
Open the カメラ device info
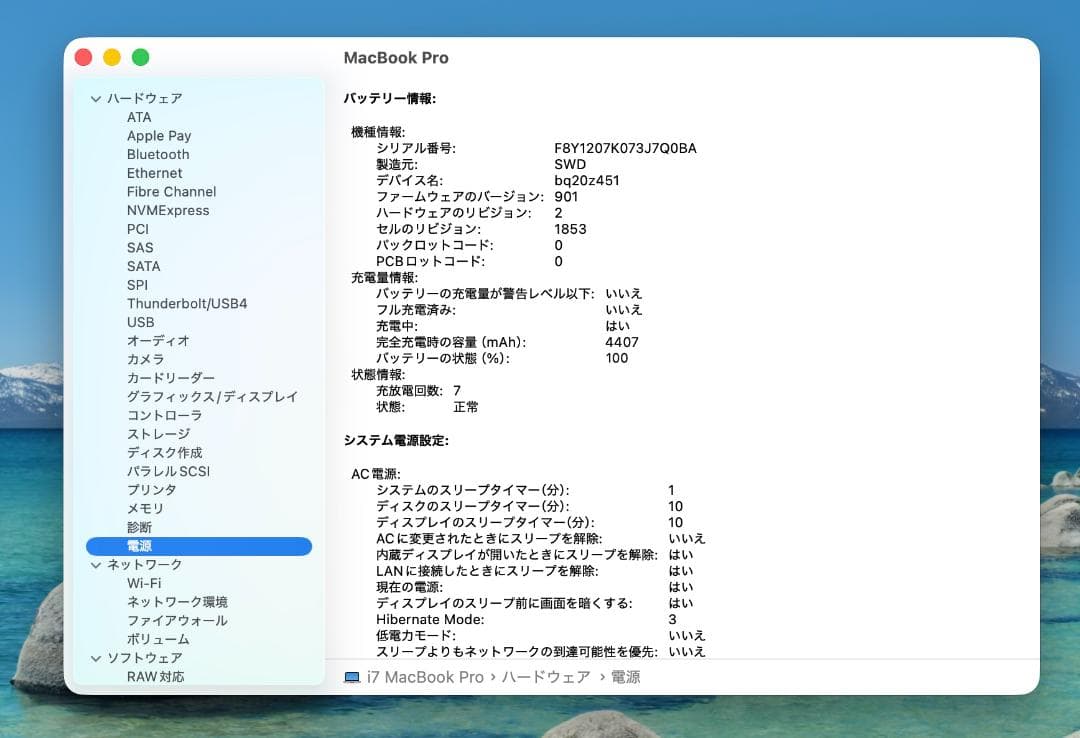click(x=146, y=359)
